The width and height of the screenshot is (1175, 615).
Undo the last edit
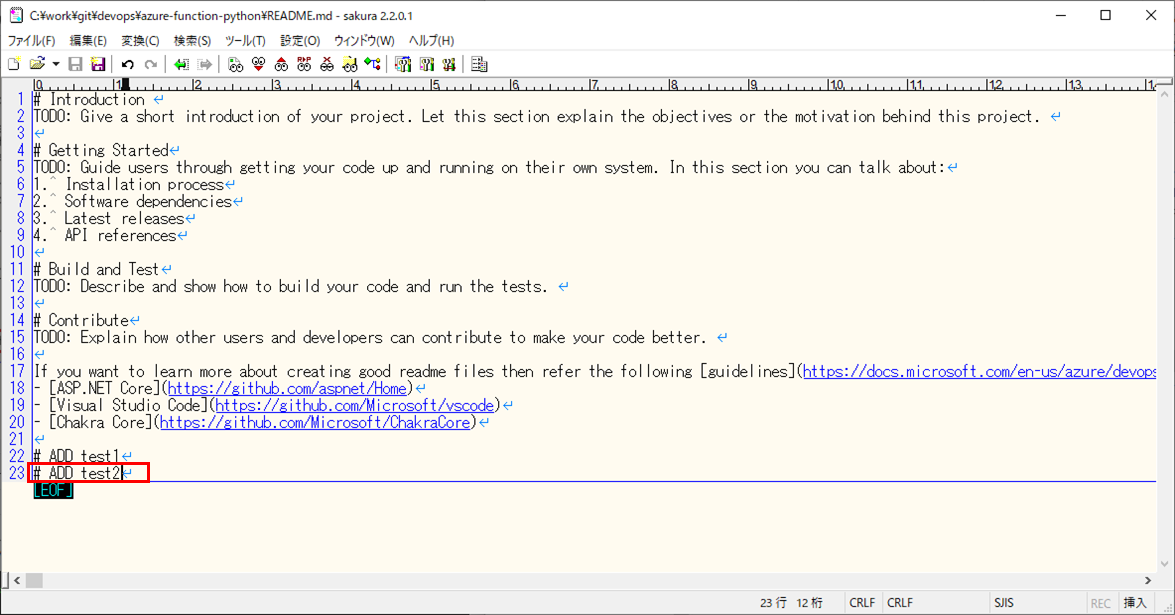(128, 64)
